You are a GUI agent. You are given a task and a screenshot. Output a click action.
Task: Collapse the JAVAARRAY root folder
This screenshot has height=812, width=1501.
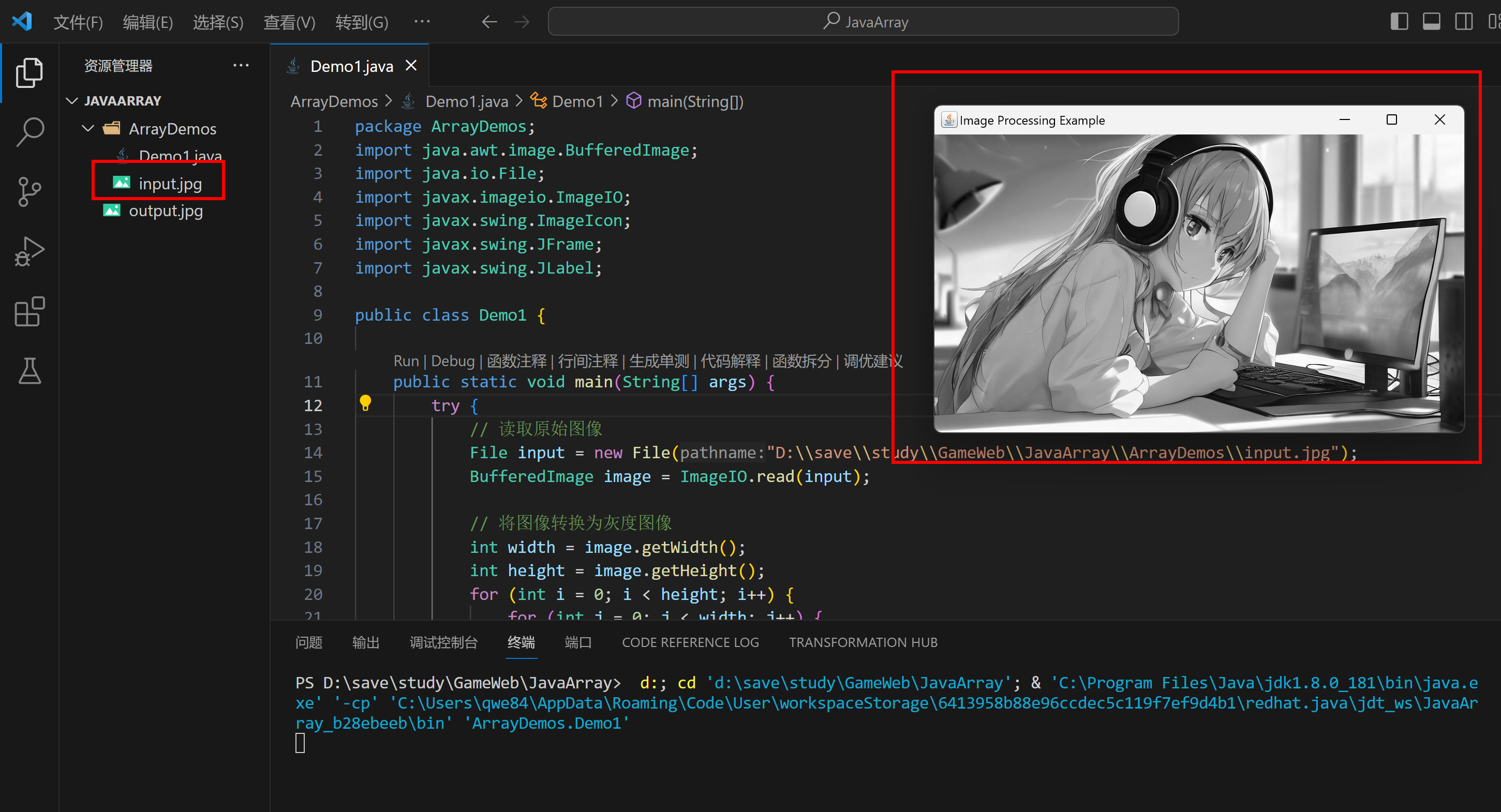(x=72, y=101)
